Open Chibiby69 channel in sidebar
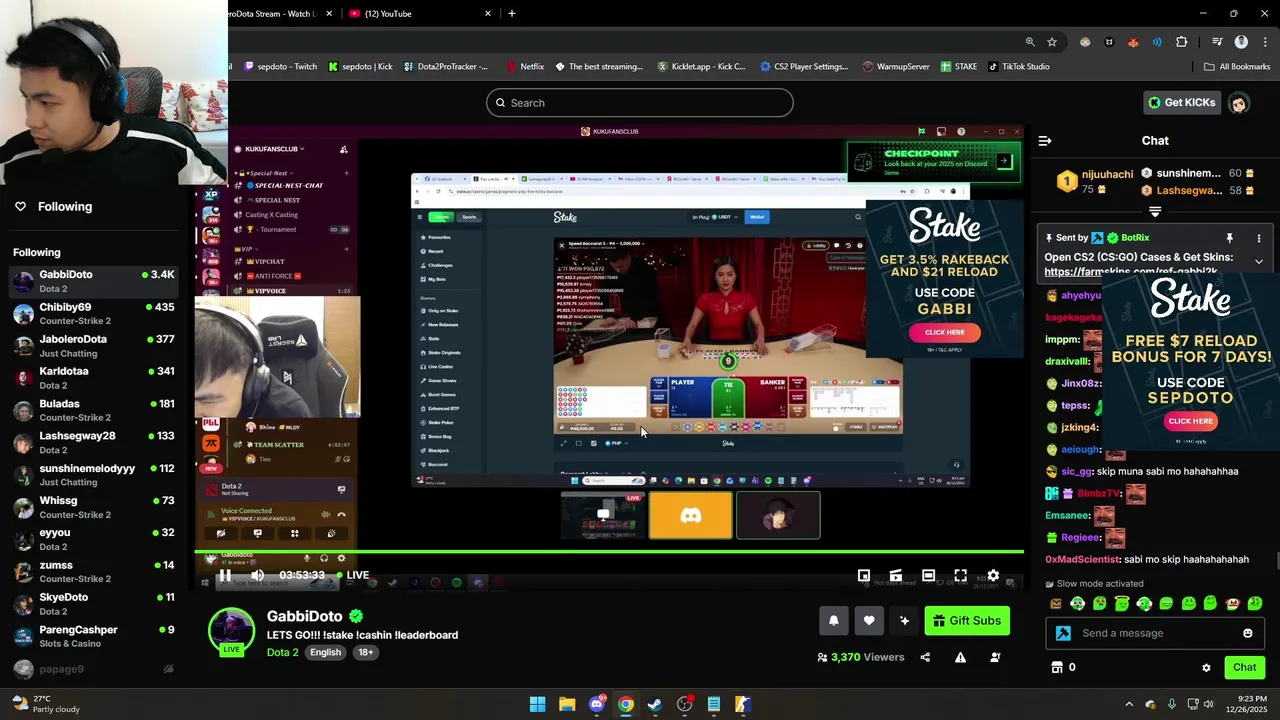This screenshot has width=1280, height=720. (94, 313)
